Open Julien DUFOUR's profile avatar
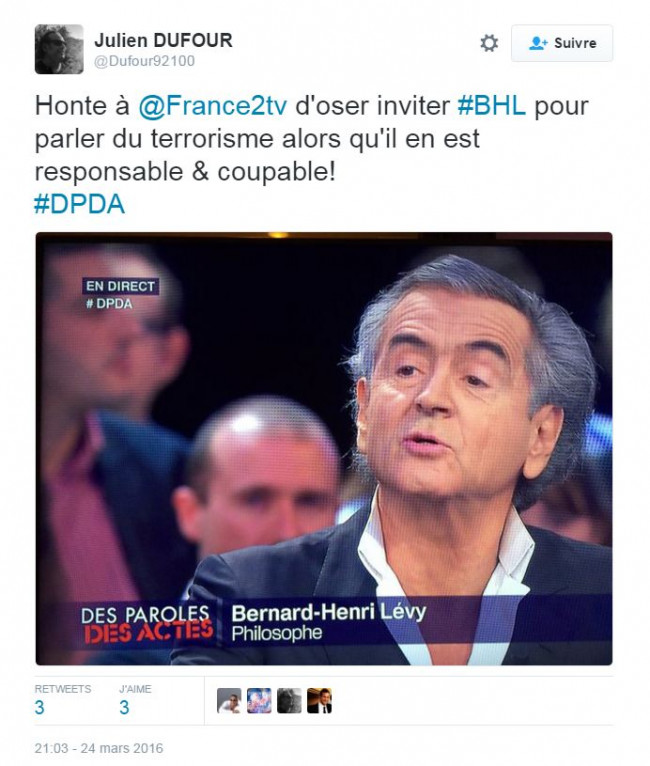Screen dimensions: 650x766 point(59,49)
